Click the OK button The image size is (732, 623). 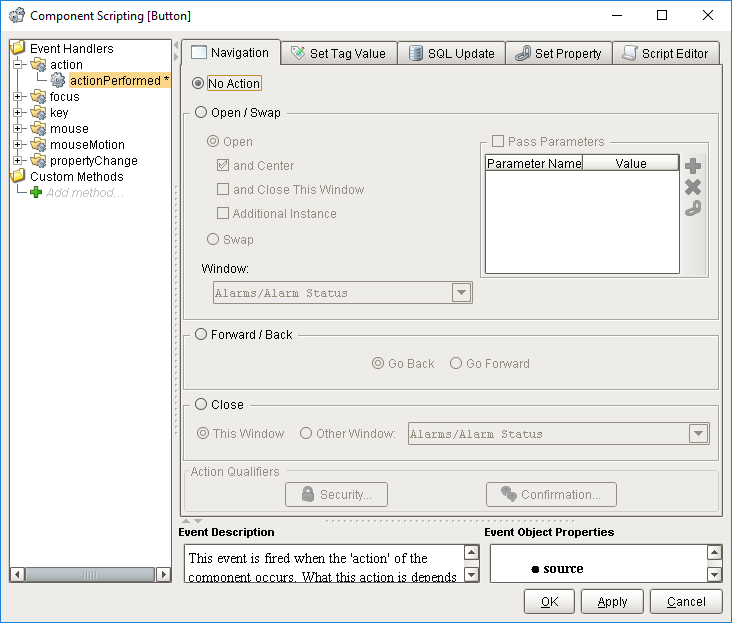[549, 602]
